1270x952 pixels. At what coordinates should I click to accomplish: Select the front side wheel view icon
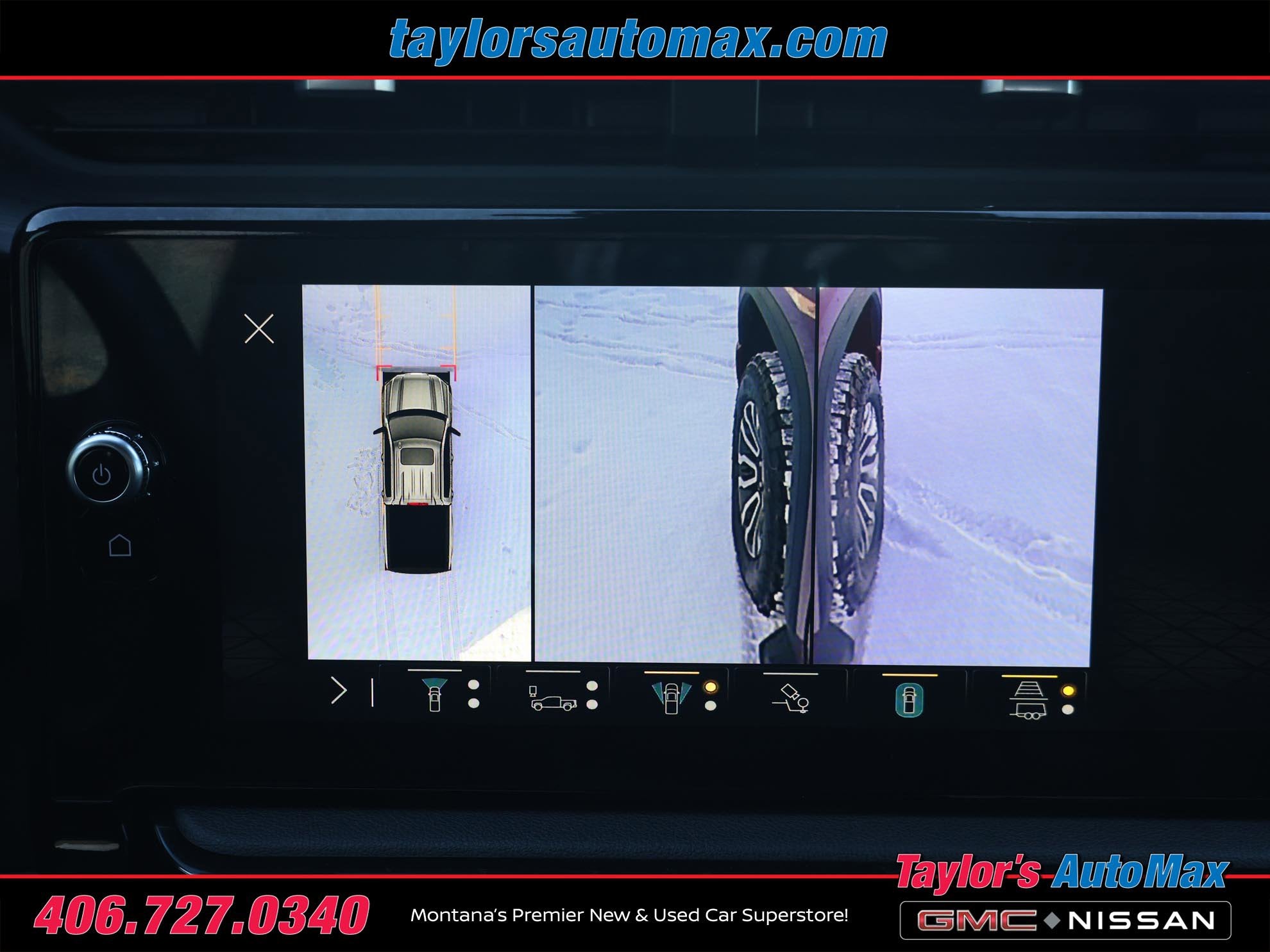671,698
